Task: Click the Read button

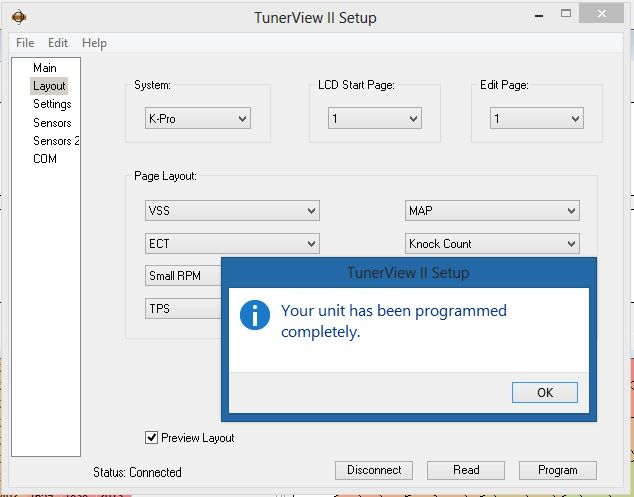Action: point(466,470)
